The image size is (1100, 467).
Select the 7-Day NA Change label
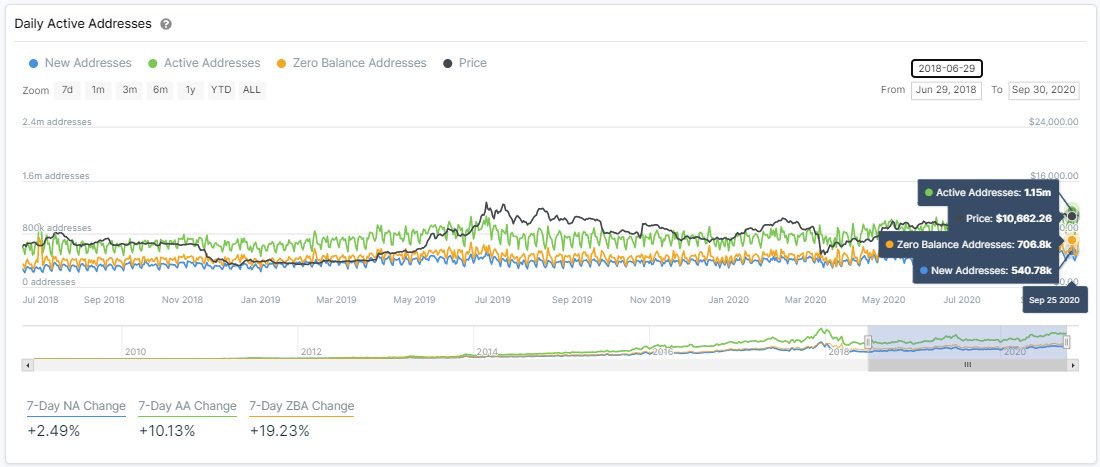[76, 406]
